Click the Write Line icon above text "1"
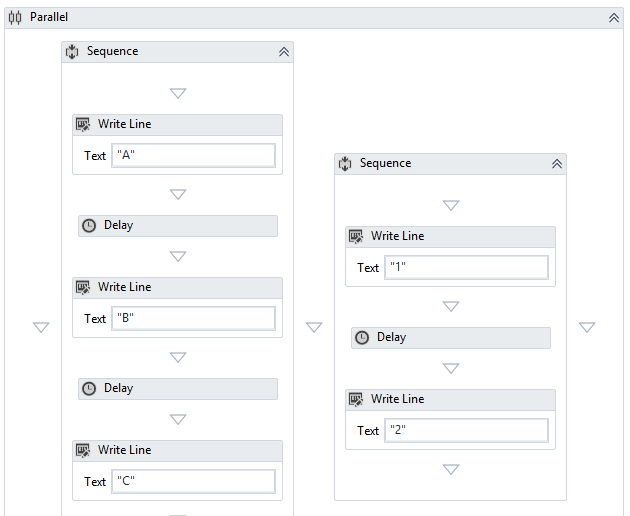 [x=357, y=236]
